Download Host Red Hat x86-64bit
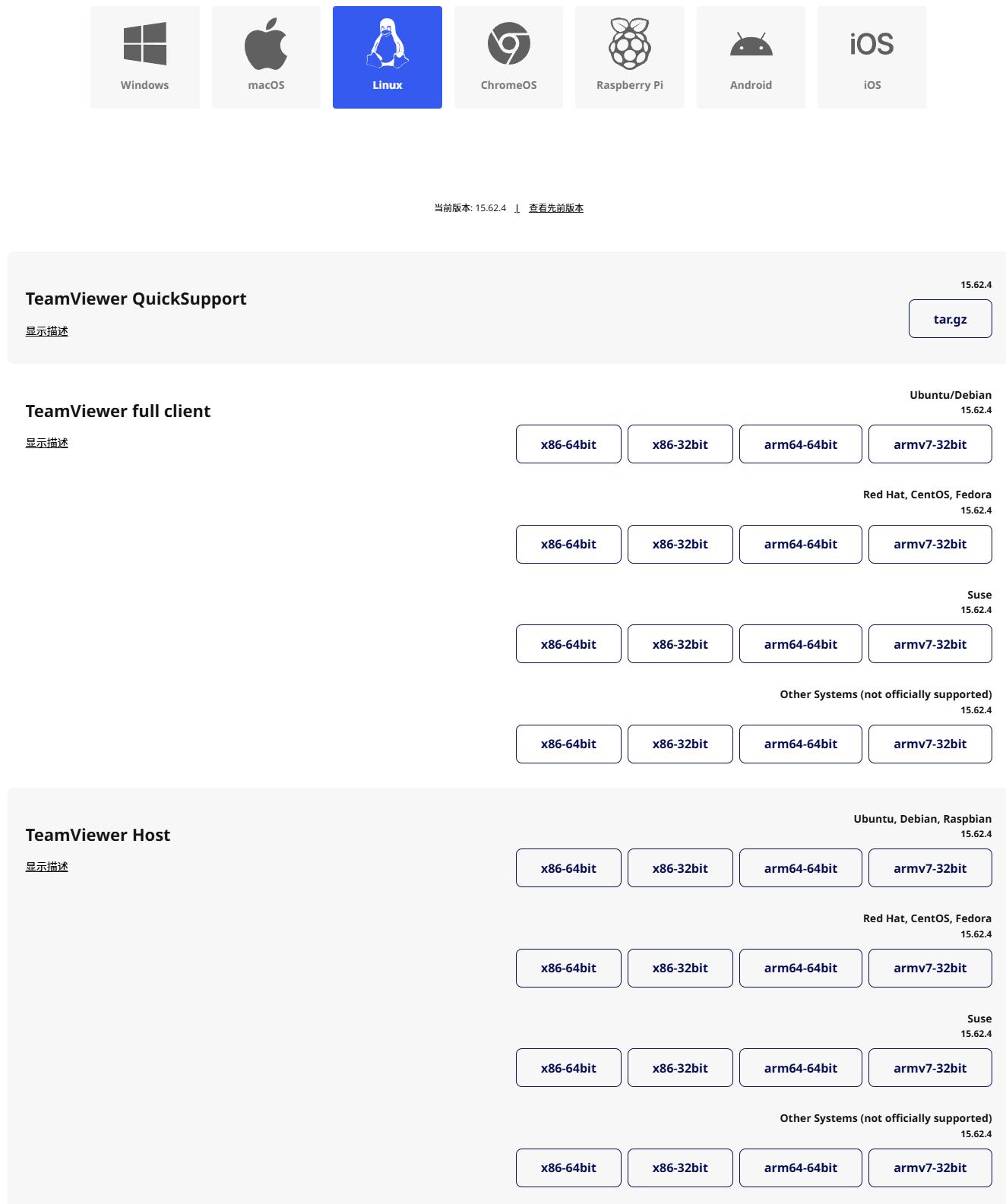Image resolution: width=1006 pixels, height=1204 pixels. point(568,968)
